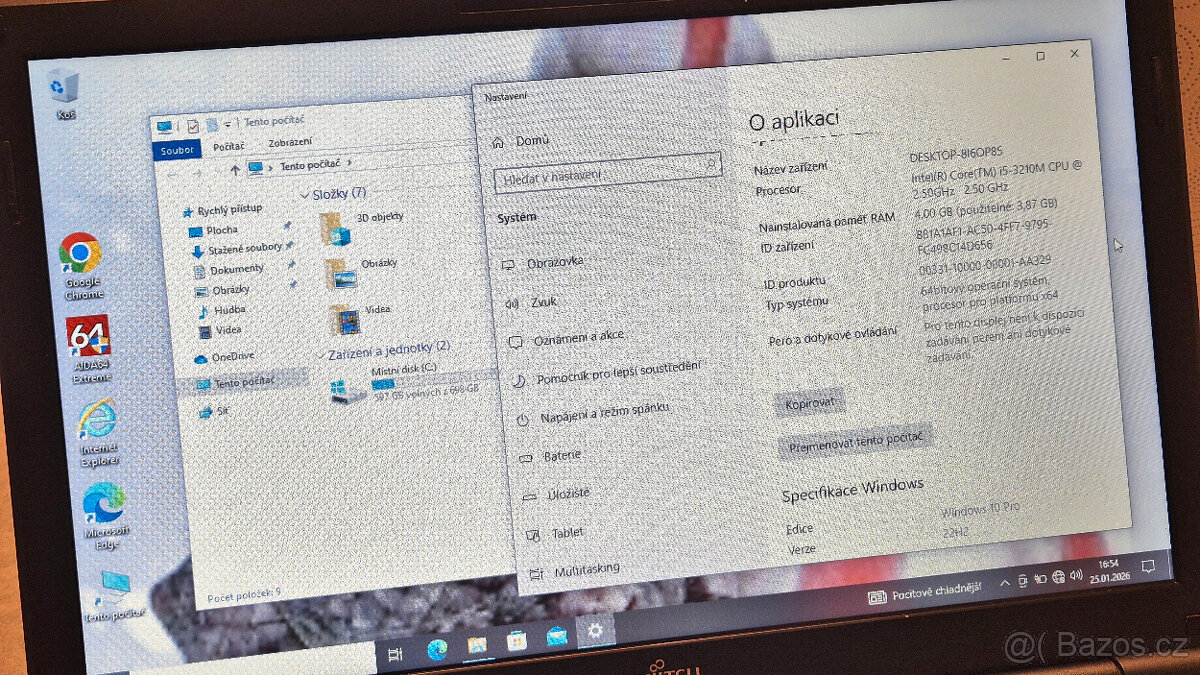Open Task View from the taskbar

point(395,653)
